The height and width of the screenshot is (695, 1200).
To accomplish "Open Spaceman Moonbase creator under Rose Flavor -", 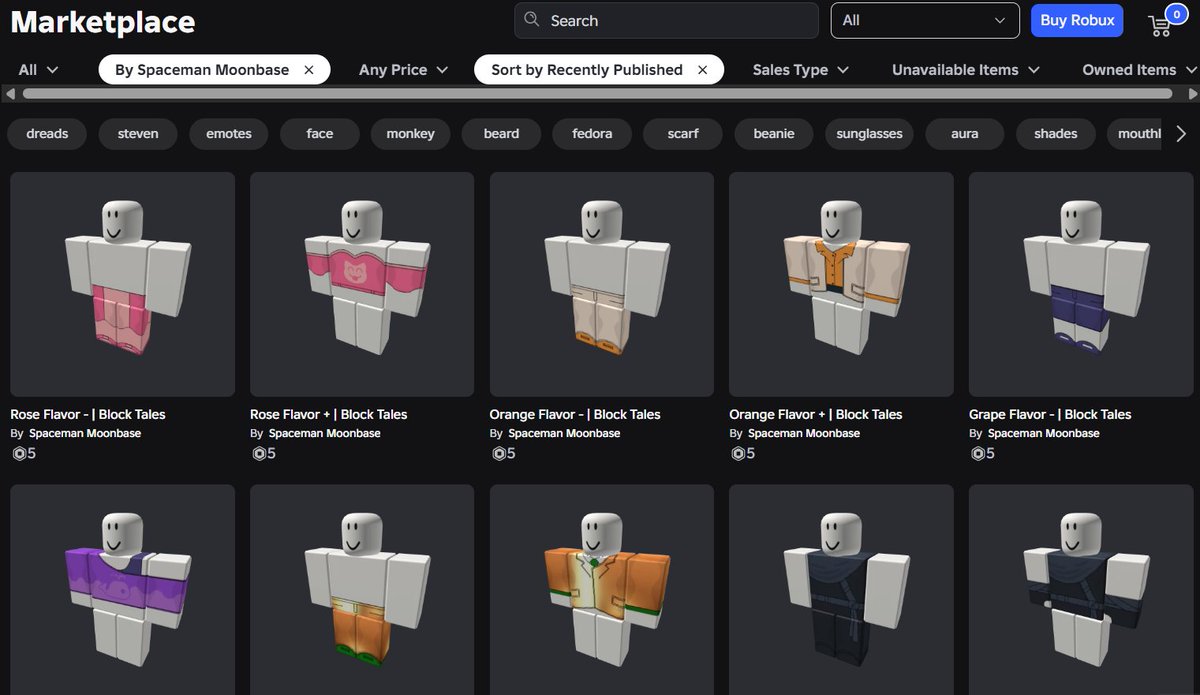I will pyautogui.click(x=85, y=433).
